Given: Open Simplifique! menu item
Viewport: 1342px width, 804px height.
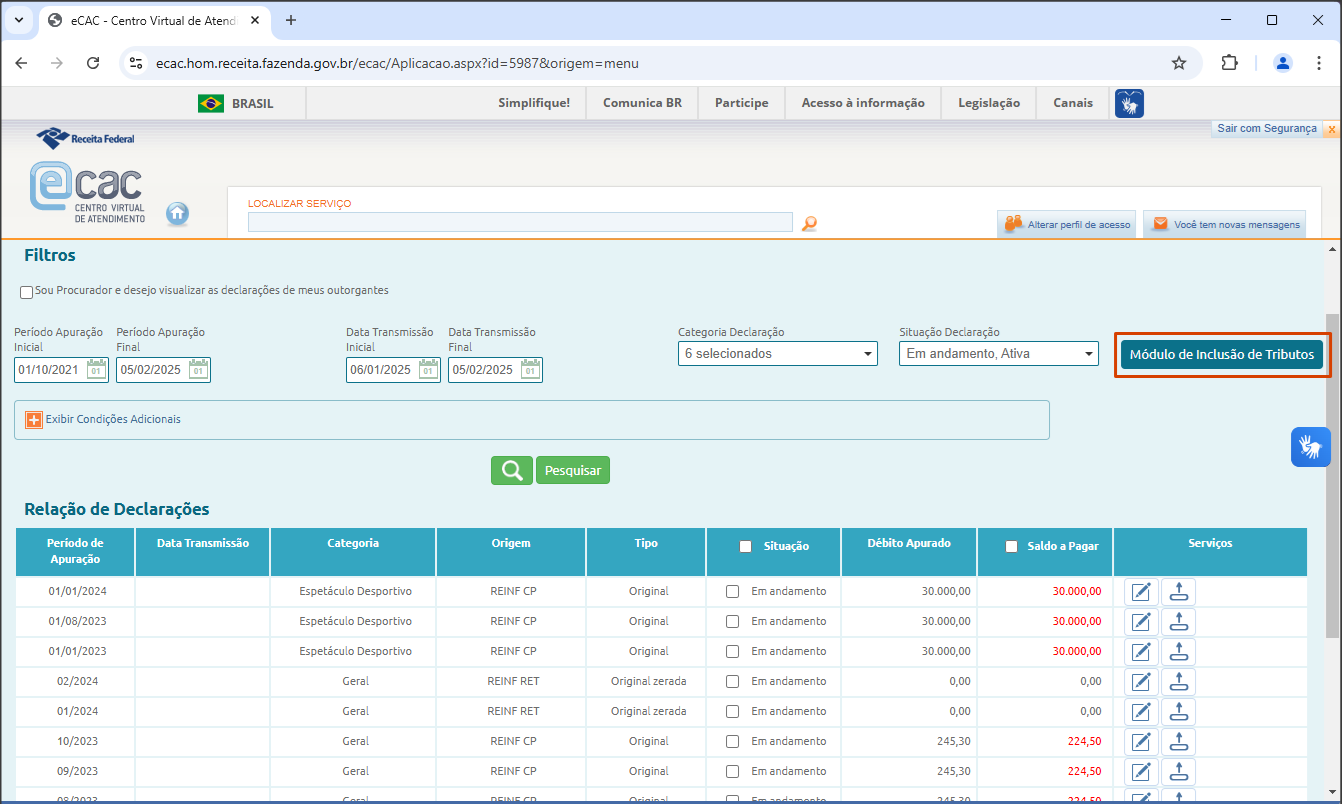Looking at the screenshot, I should tap(534, 103).
